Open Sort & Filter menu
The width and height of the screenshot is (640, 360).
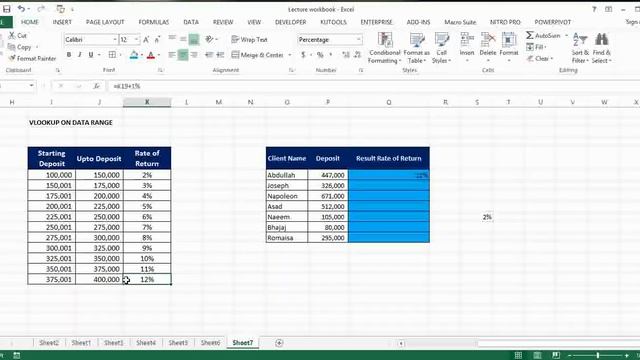click(x=580, y=48)
